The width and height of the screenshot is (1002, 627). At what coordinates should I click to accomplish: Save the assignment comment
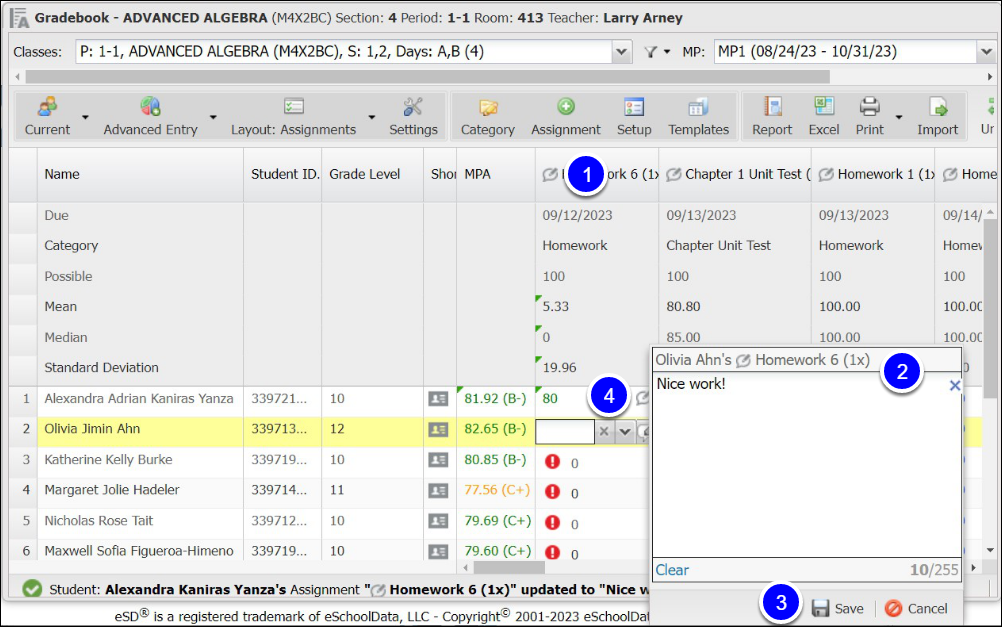(x=838, y=608)
